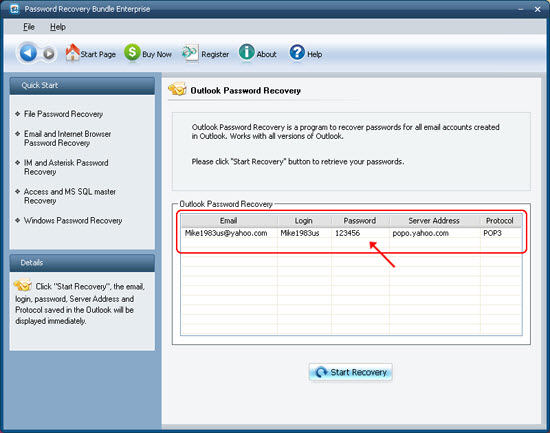This screenshot has height=433, width=550.
Task: Open Email and Internet Browser Password Recovery
Action: 67,138
